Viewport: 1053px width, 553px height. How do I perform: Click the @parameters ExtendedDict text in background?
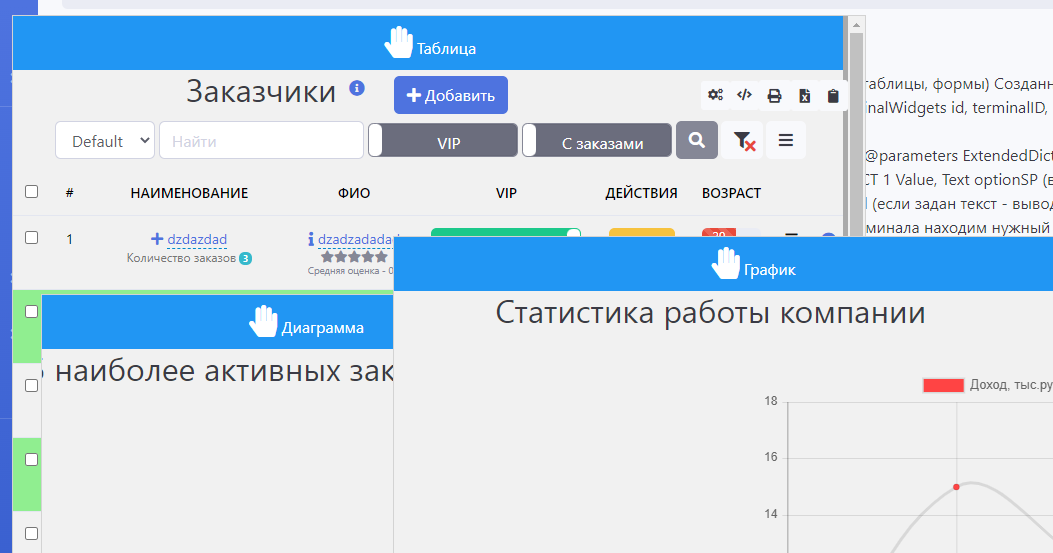click(958, 156)
